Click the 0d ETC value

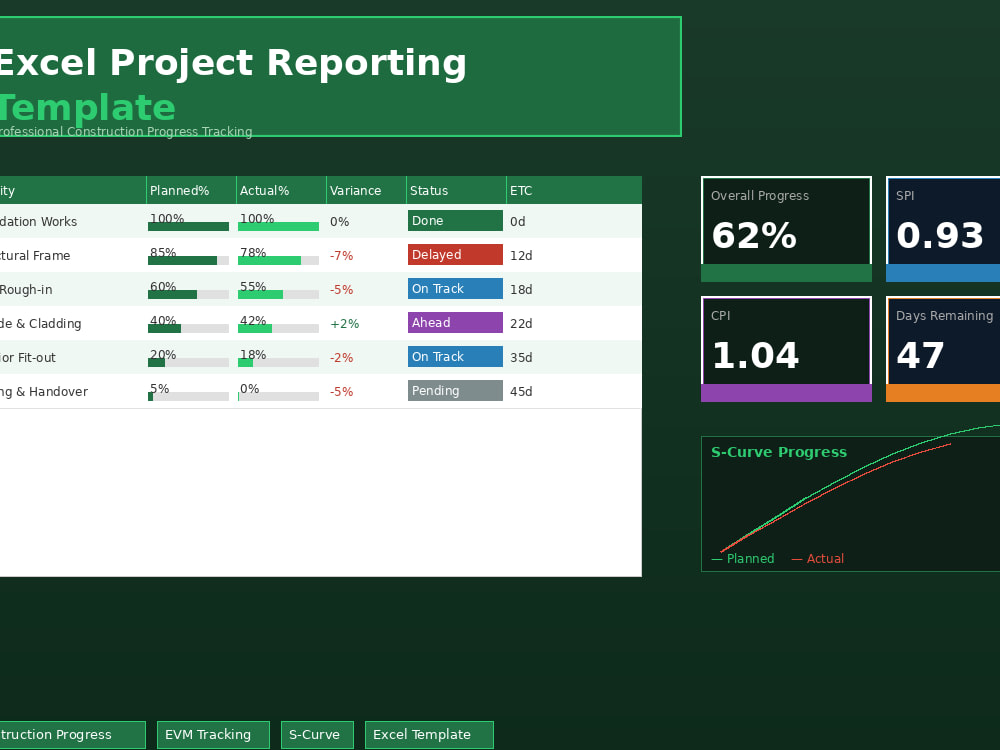518,222
